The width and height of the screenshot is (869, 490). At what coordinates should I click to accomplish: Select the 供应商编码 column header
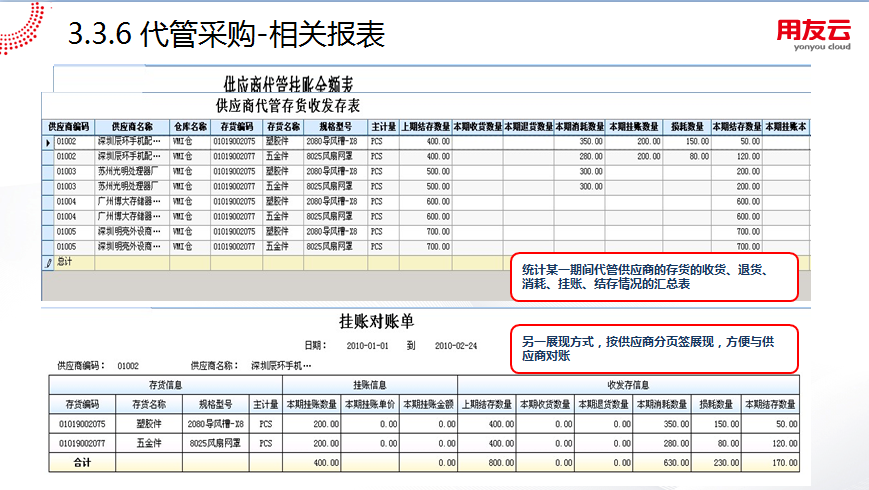pos(69,127)
